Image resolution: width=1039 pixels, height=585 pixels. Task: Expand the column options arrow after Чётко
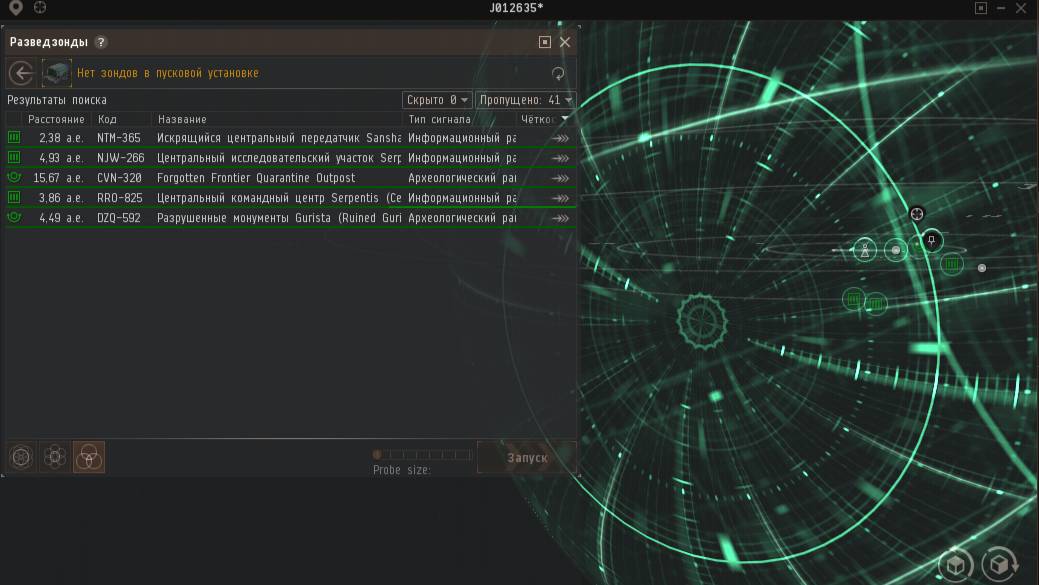(x=565, y=119)
